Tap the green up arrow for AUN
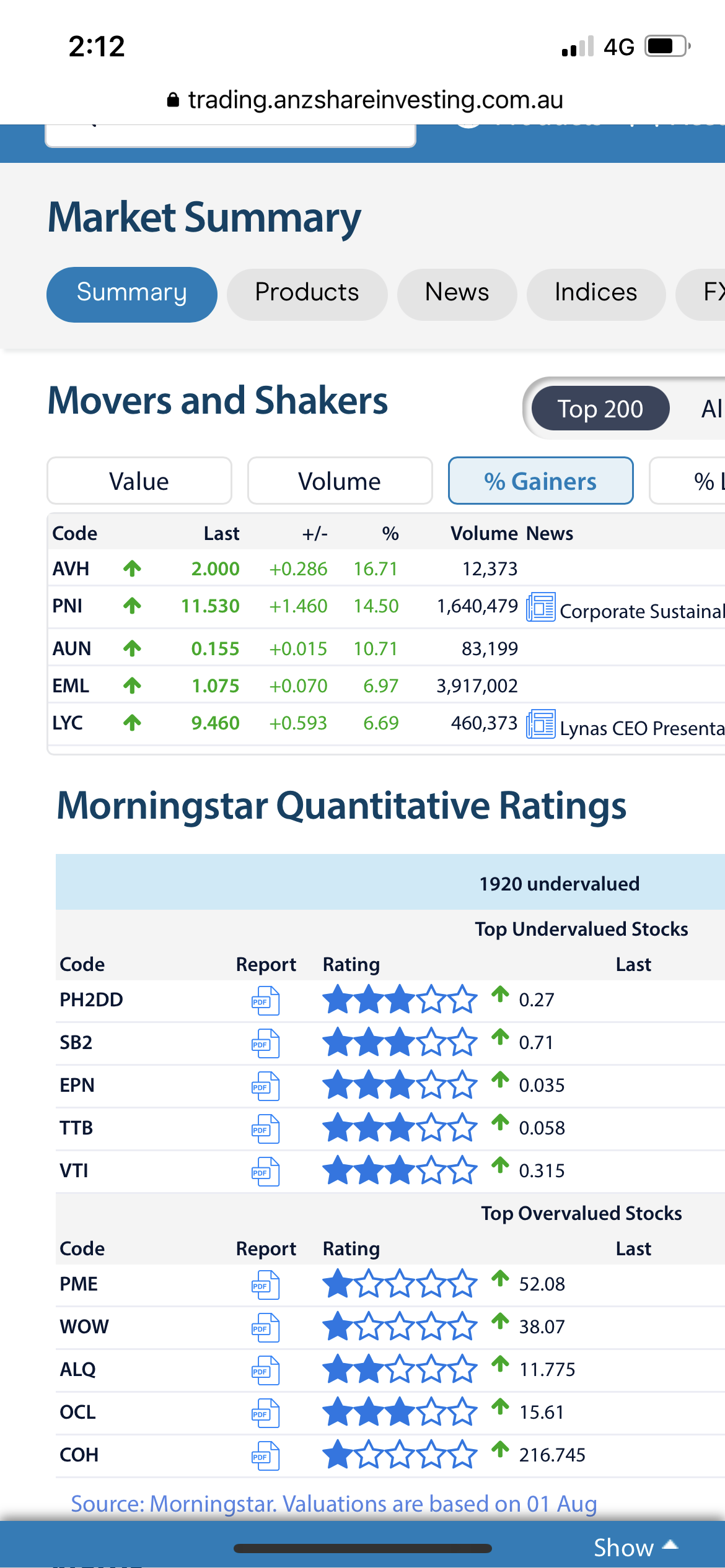725x1568 pixels. point(132,648)
